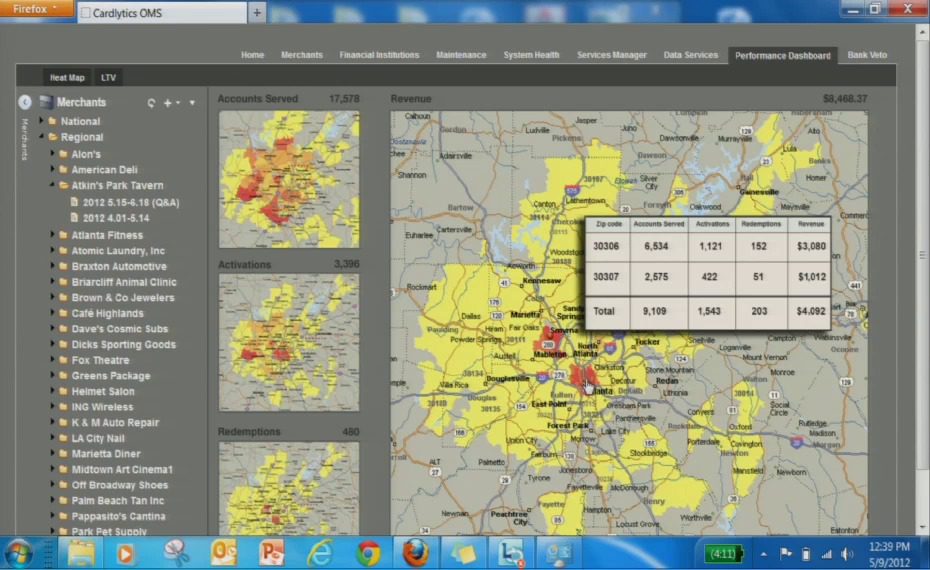Expand the Atlanta Fitness folder
The width and height of the screenshot is (930, 570).
pos(52,235)
